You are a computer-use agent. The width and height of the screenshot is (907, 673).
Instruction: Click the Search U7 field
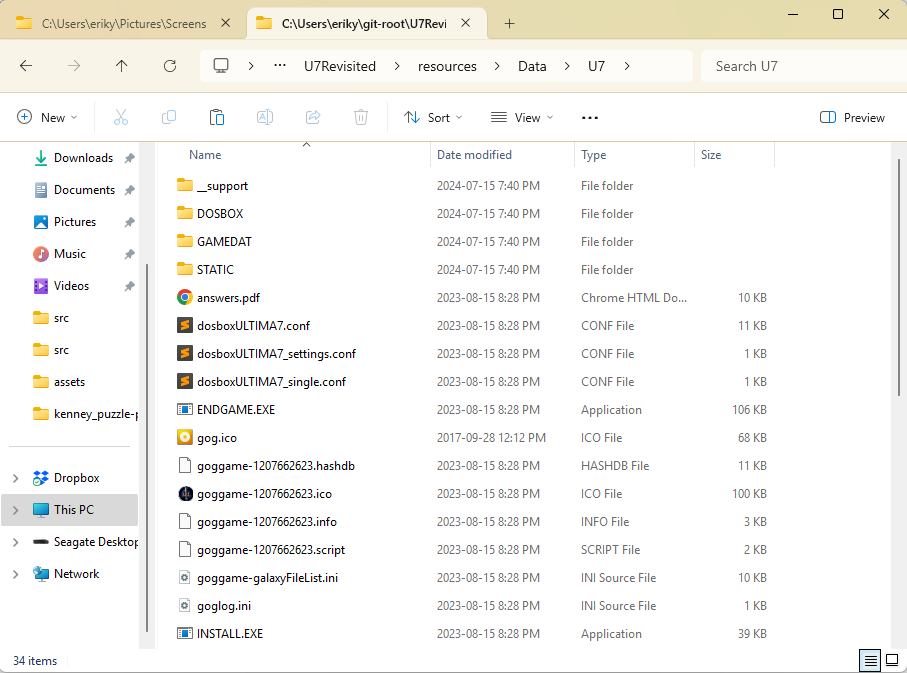[804, 66]
